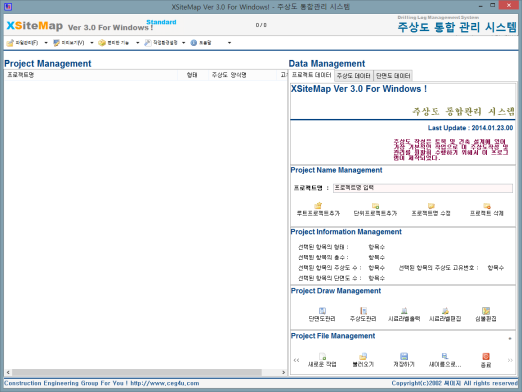Open the 도움말 help menu with blue icon
522x392 pixels.
pyautogui.click(x=201, y=43)
